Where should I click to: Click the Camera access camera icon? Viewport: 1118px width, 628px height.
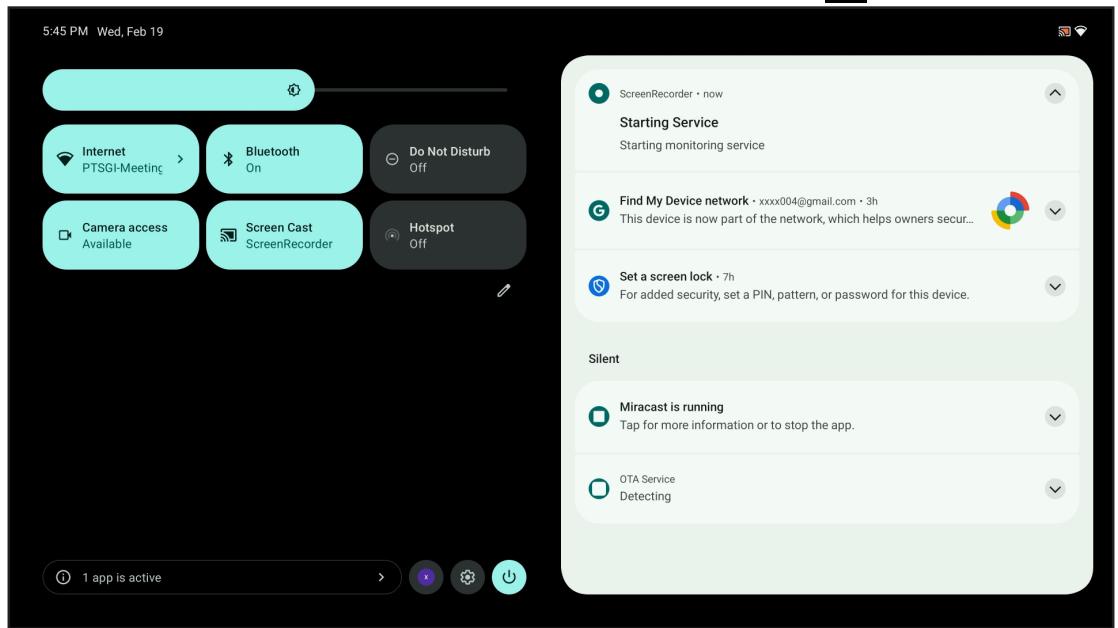65,235
